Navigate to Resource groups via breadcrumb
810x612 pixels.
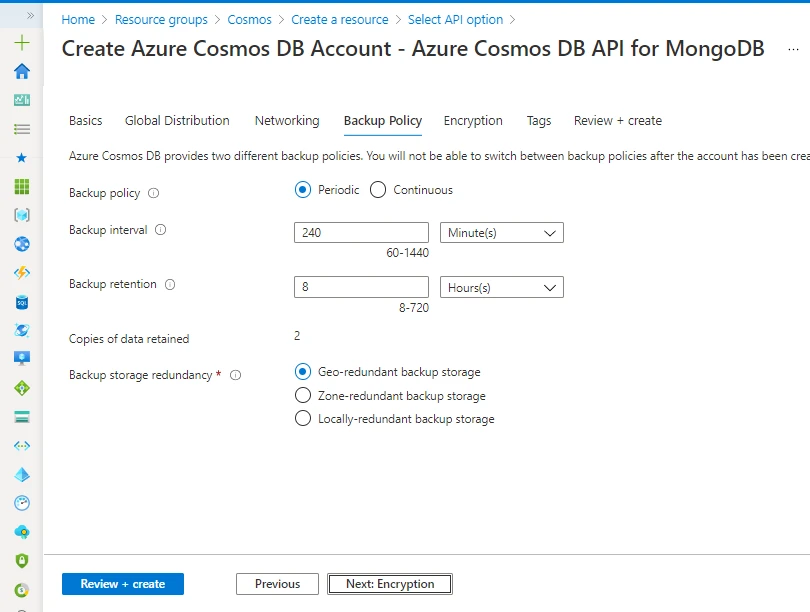coord(161,19)
